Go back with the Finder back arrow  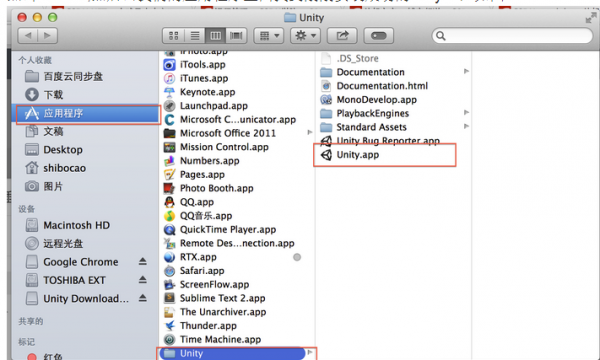tap(28, 36)
